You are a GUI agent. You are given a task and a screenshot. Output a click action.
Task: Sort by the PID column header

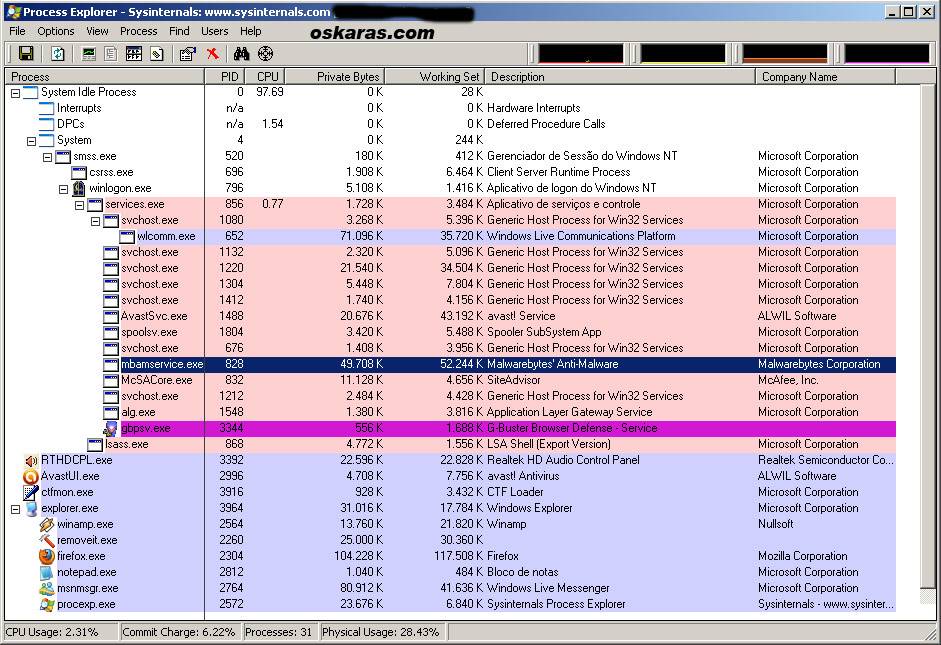226,77
